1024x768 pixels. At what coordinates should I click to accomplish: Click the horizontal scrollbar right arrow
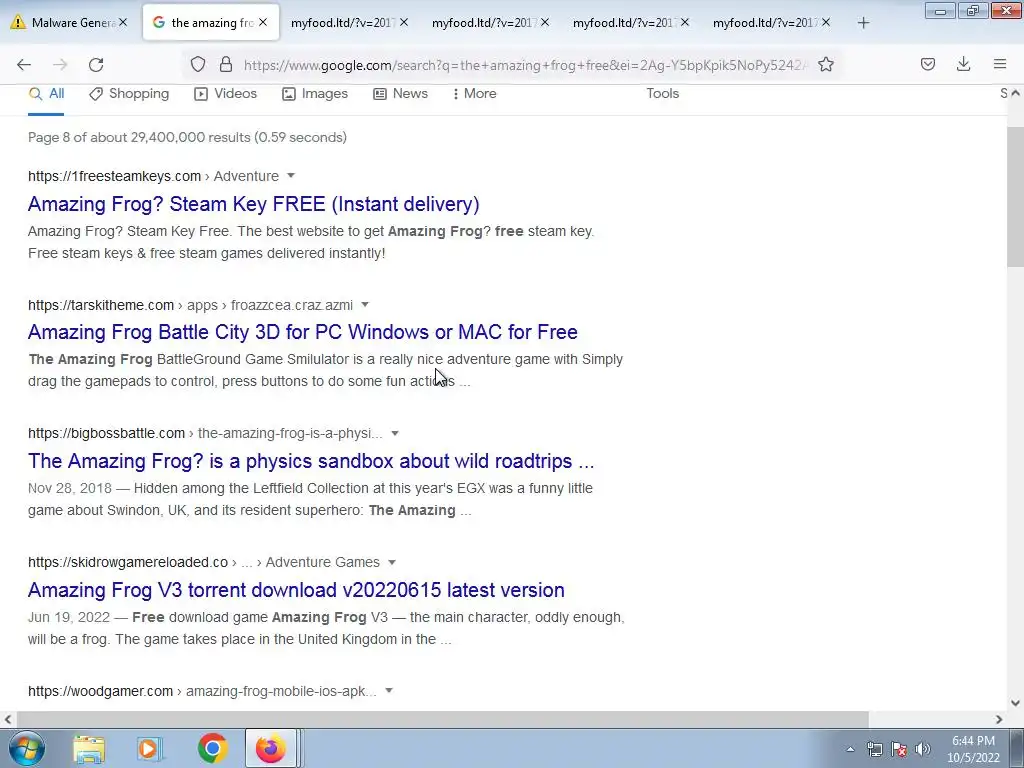999,719
